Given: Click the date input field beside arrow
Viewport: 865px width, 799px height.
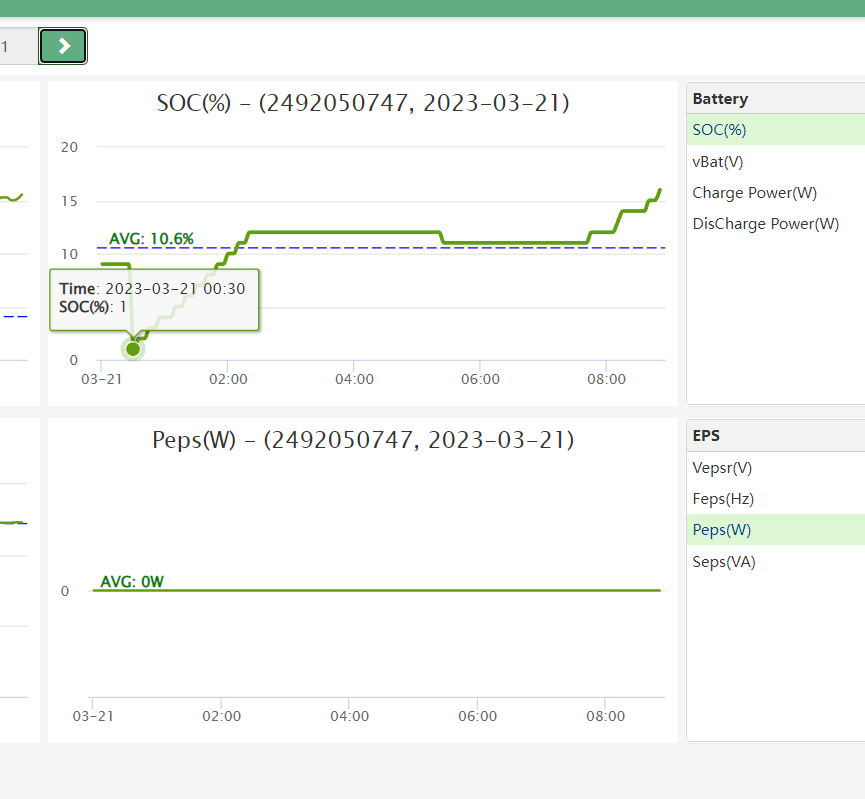Looking at the screenshot, I should point(19,46).
